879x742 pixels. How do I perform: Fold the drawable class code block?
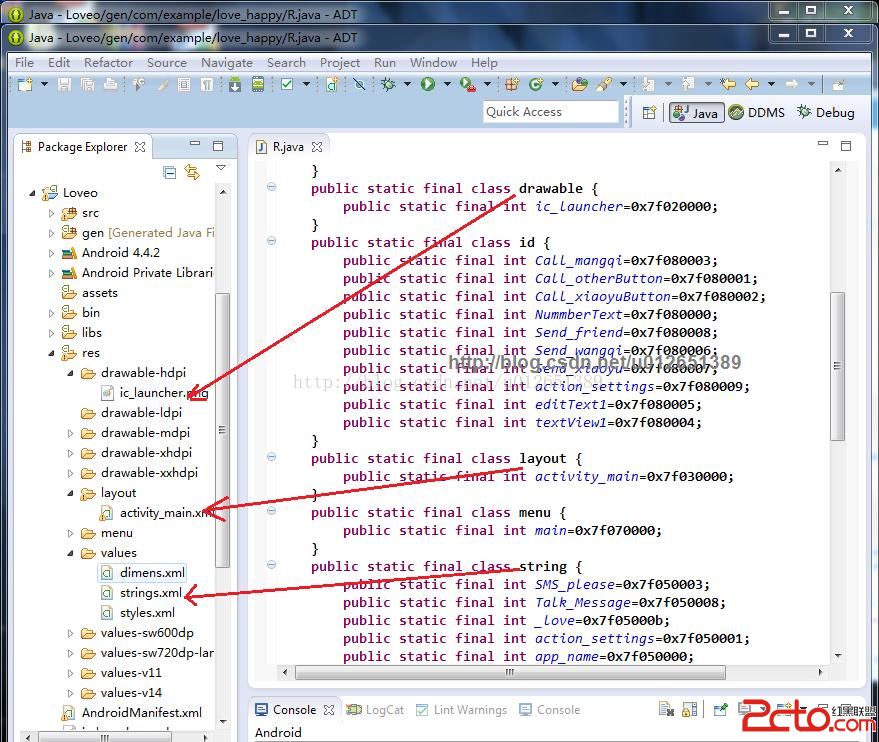point(271,187)
